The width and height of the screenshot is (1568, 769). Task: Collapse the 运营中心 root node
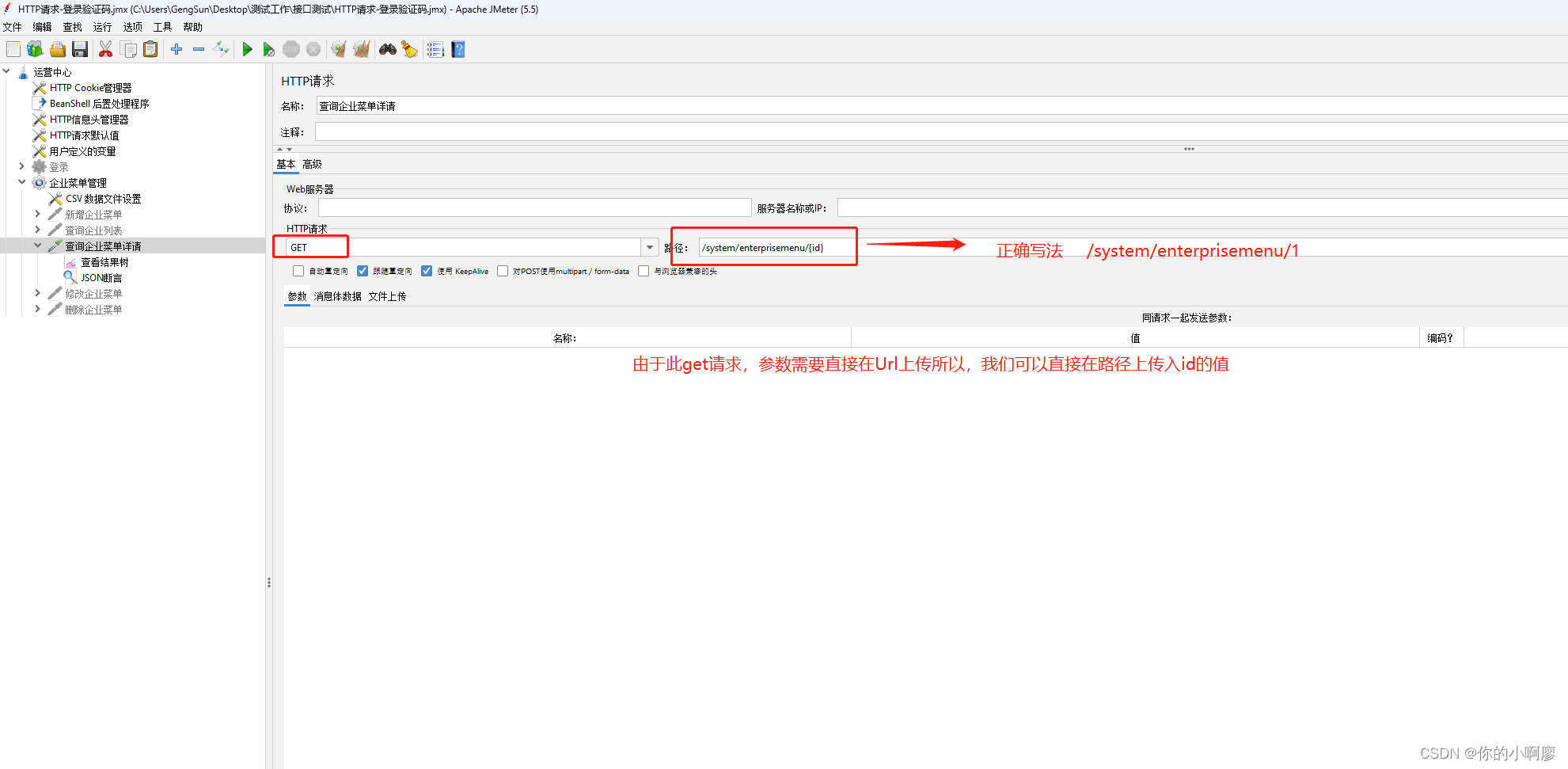click(x=6, y=71)
